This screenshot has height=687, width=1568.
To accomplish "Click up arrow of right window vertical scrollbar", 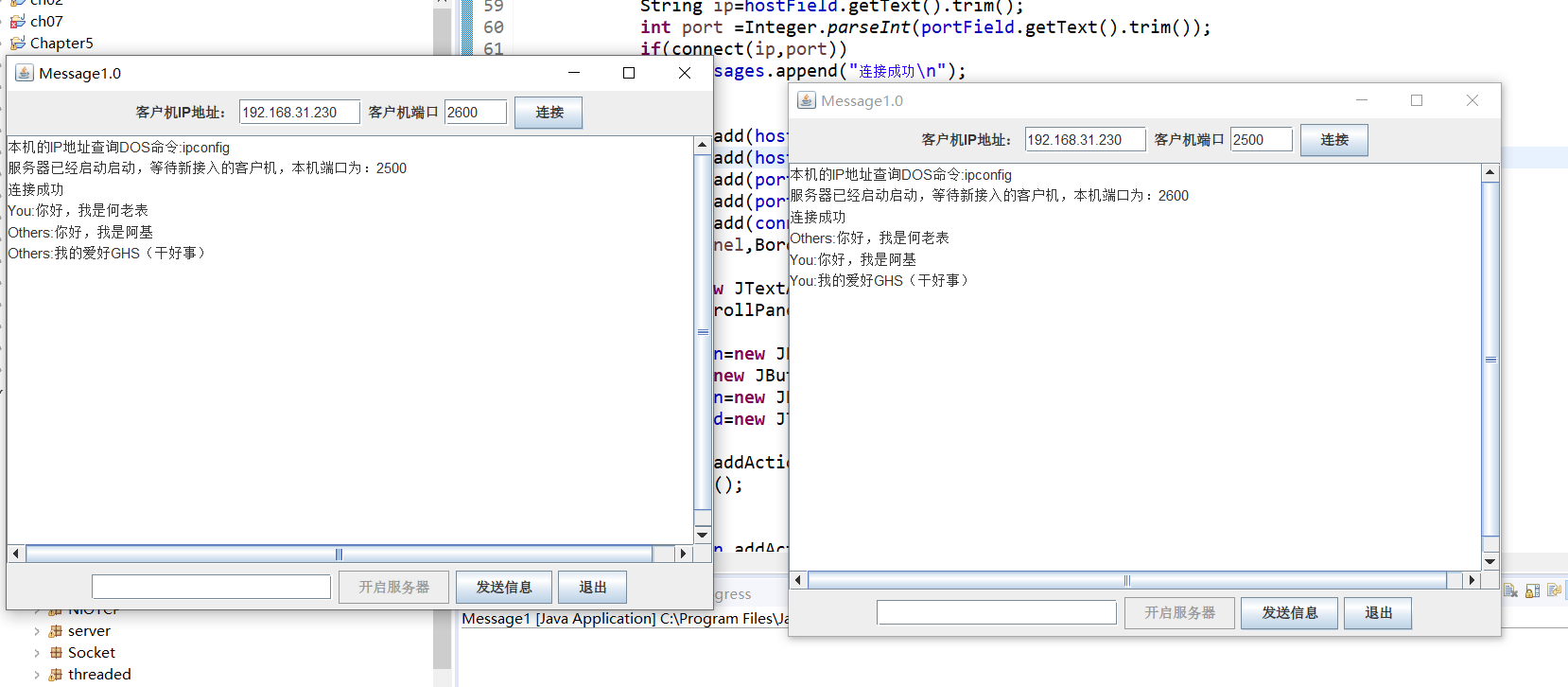I will (x=1490, y=172).
